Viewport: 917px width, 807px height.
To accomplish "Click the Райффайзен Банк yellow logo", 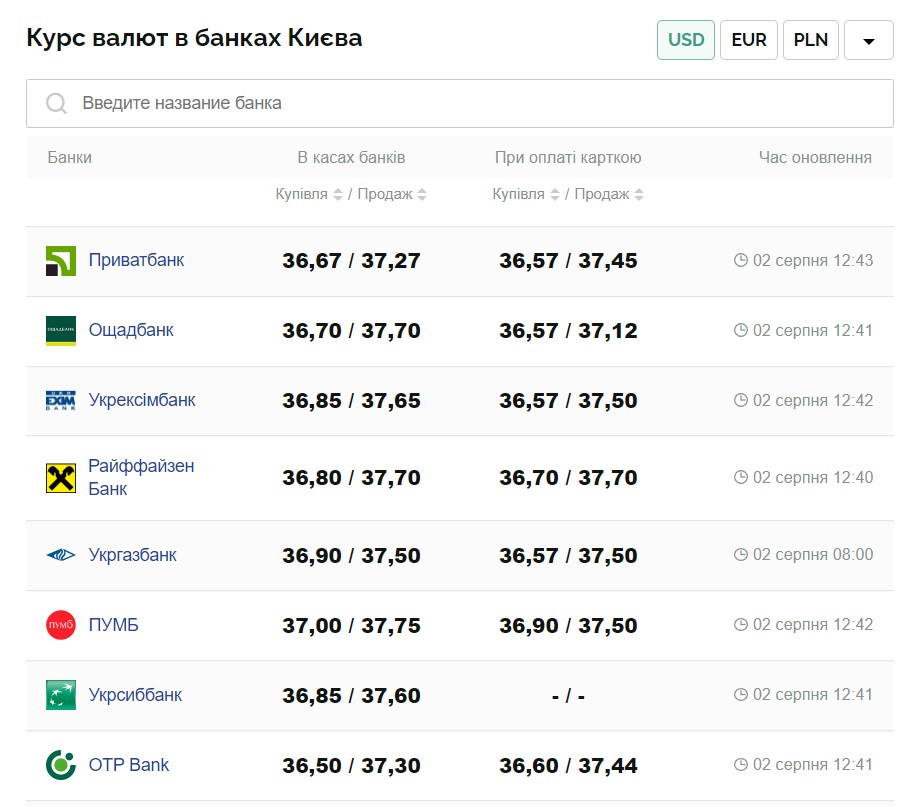I will click(x=61, y=478).
